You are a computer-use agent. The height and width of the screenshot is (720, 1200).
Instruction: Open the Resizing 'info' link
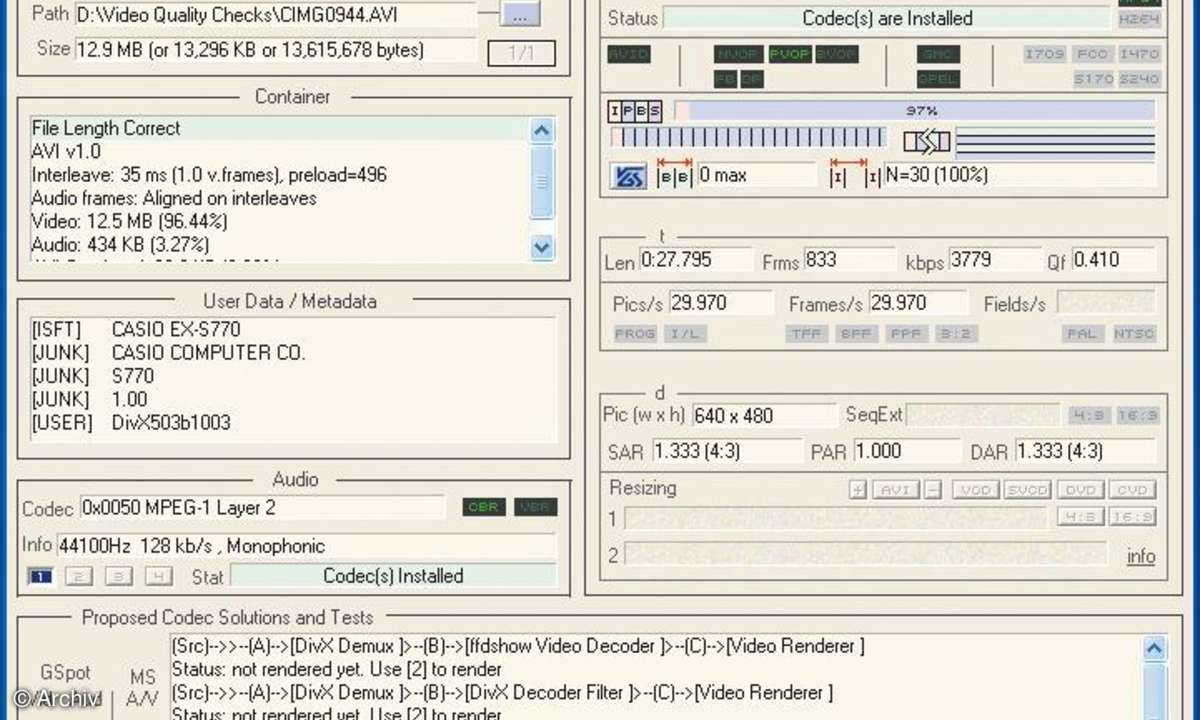tap(1141, 556)
